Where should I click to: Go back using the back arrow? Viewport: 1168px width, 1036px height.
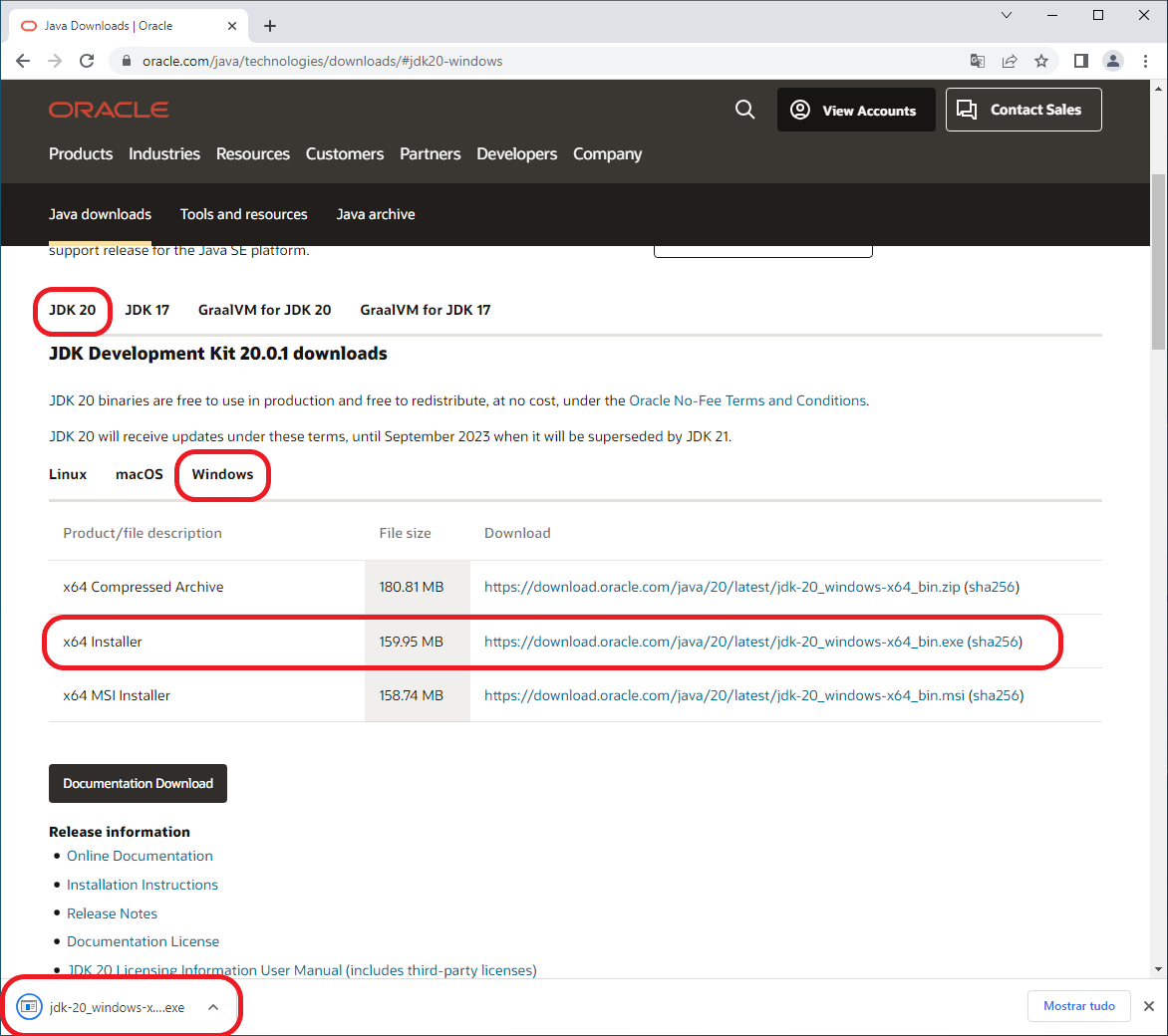(23, 61)
